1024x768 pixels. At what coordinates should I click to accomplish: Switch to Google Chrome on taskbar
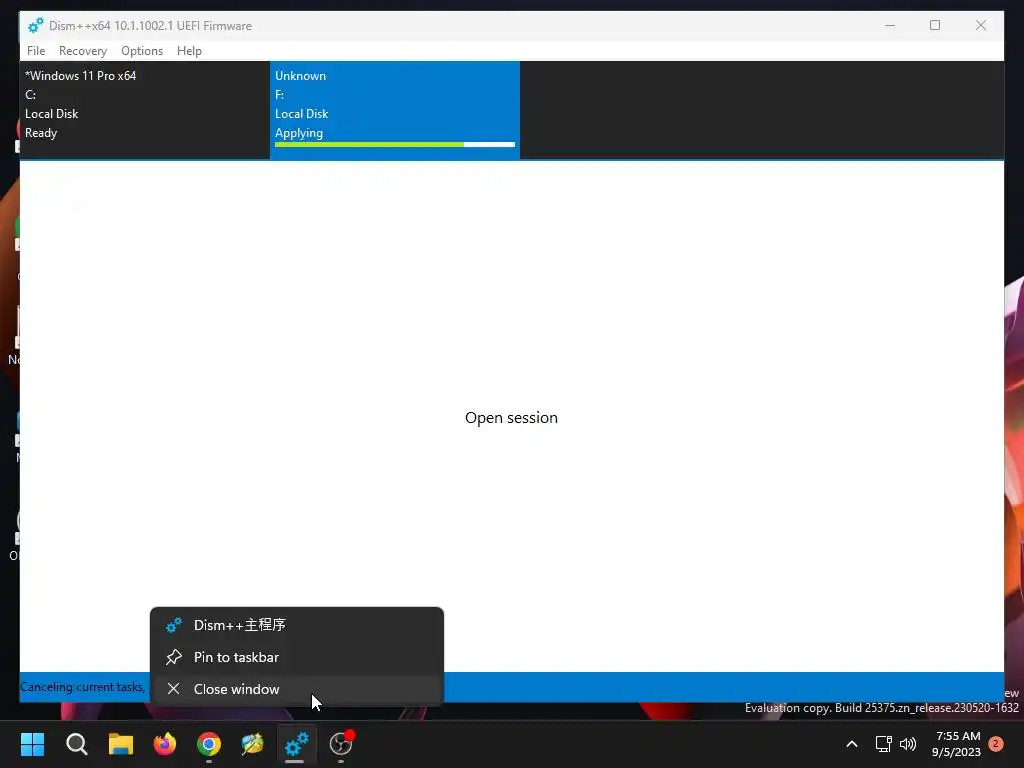(209, 744)
